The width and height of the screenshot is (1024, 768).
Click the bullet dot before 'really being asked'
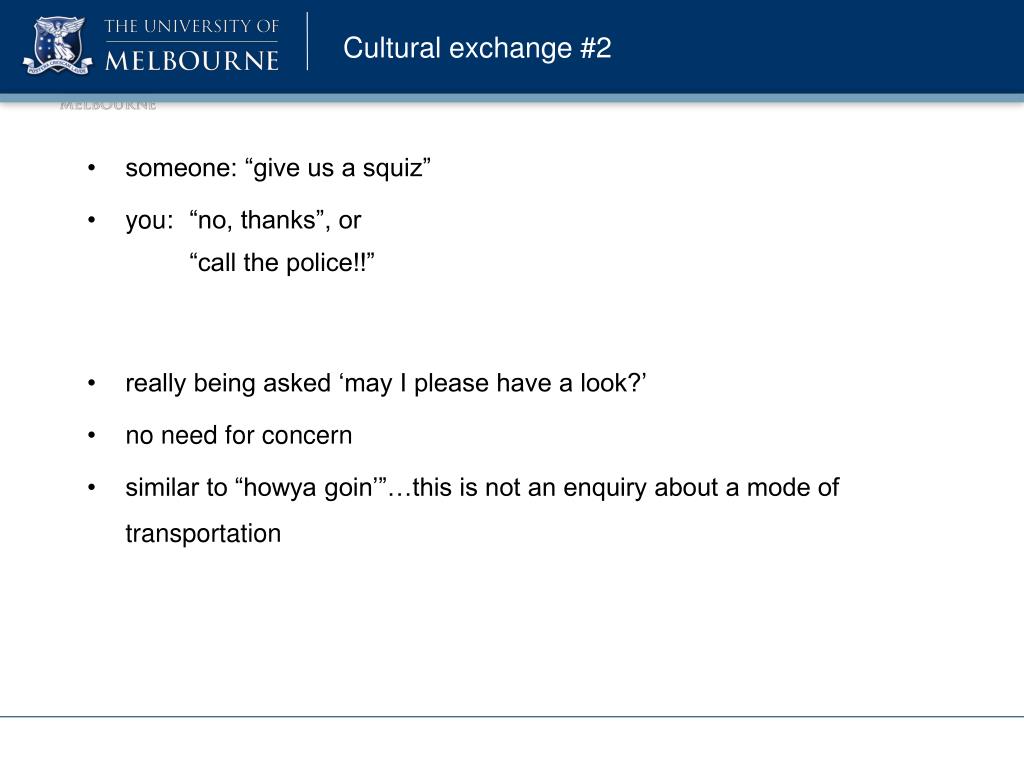pyautogui.click(x=91, y=384)
